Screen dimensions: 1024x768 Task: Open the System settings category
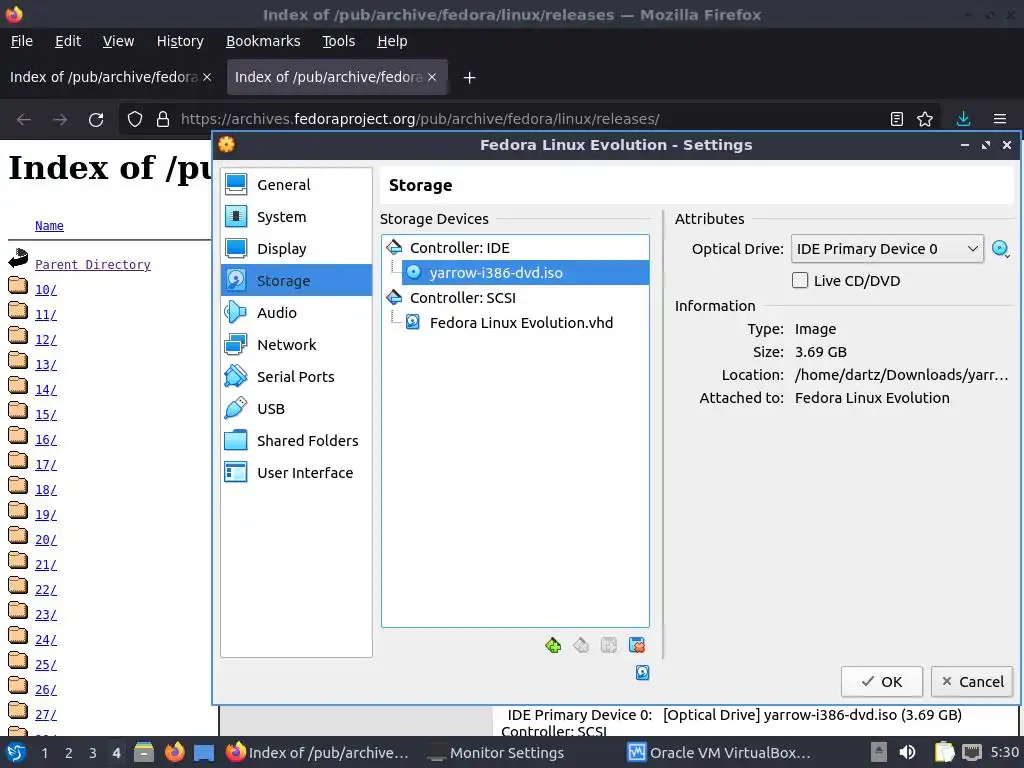click(x=296, y=217)
